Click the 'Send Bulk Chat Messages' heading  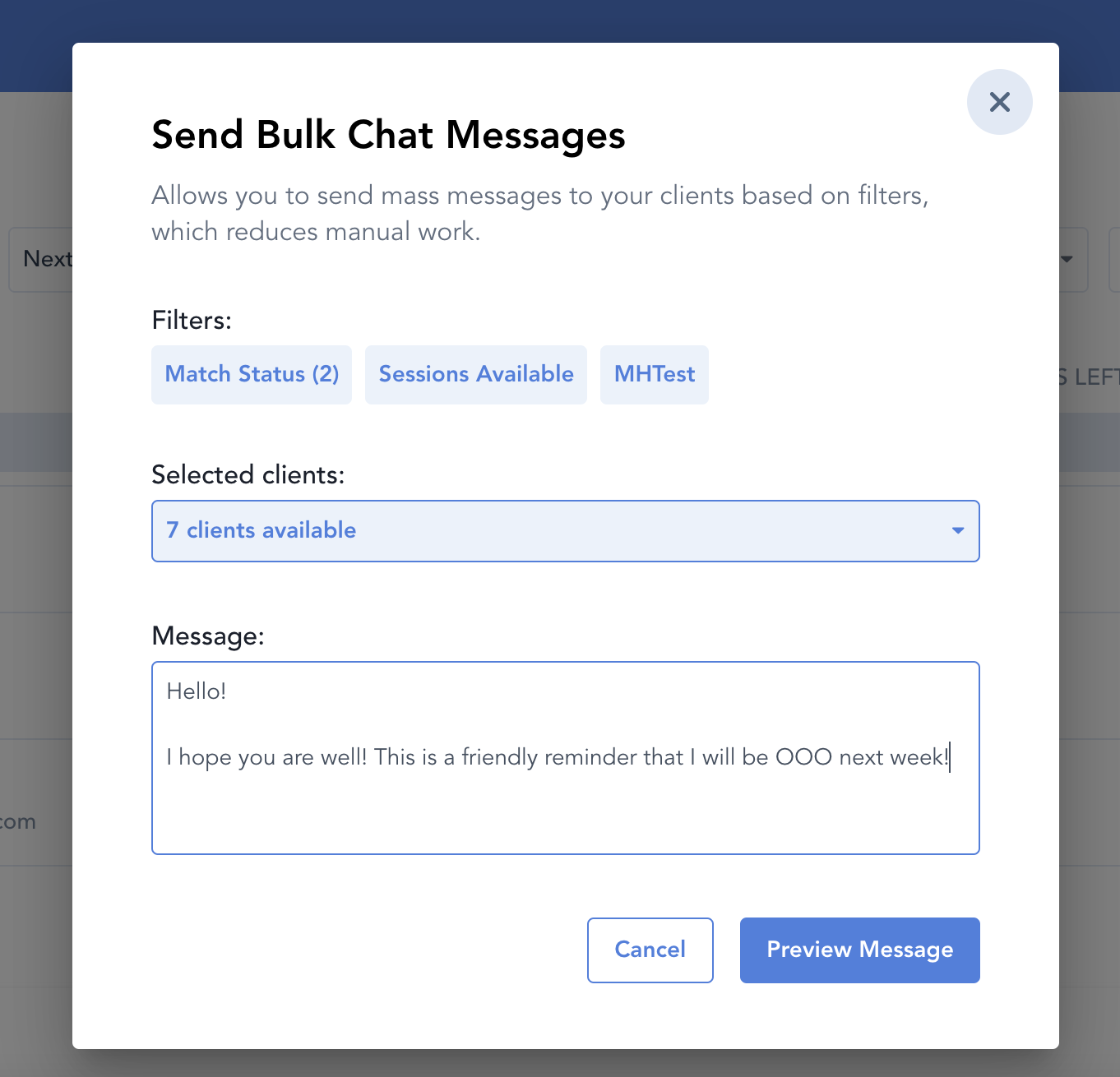[388, 135]
